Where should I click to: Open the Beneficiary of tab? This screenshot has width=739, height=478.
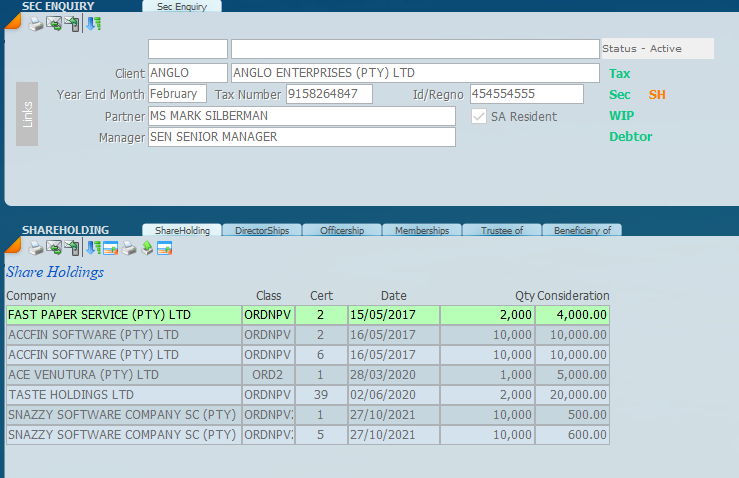click(581, 230)
